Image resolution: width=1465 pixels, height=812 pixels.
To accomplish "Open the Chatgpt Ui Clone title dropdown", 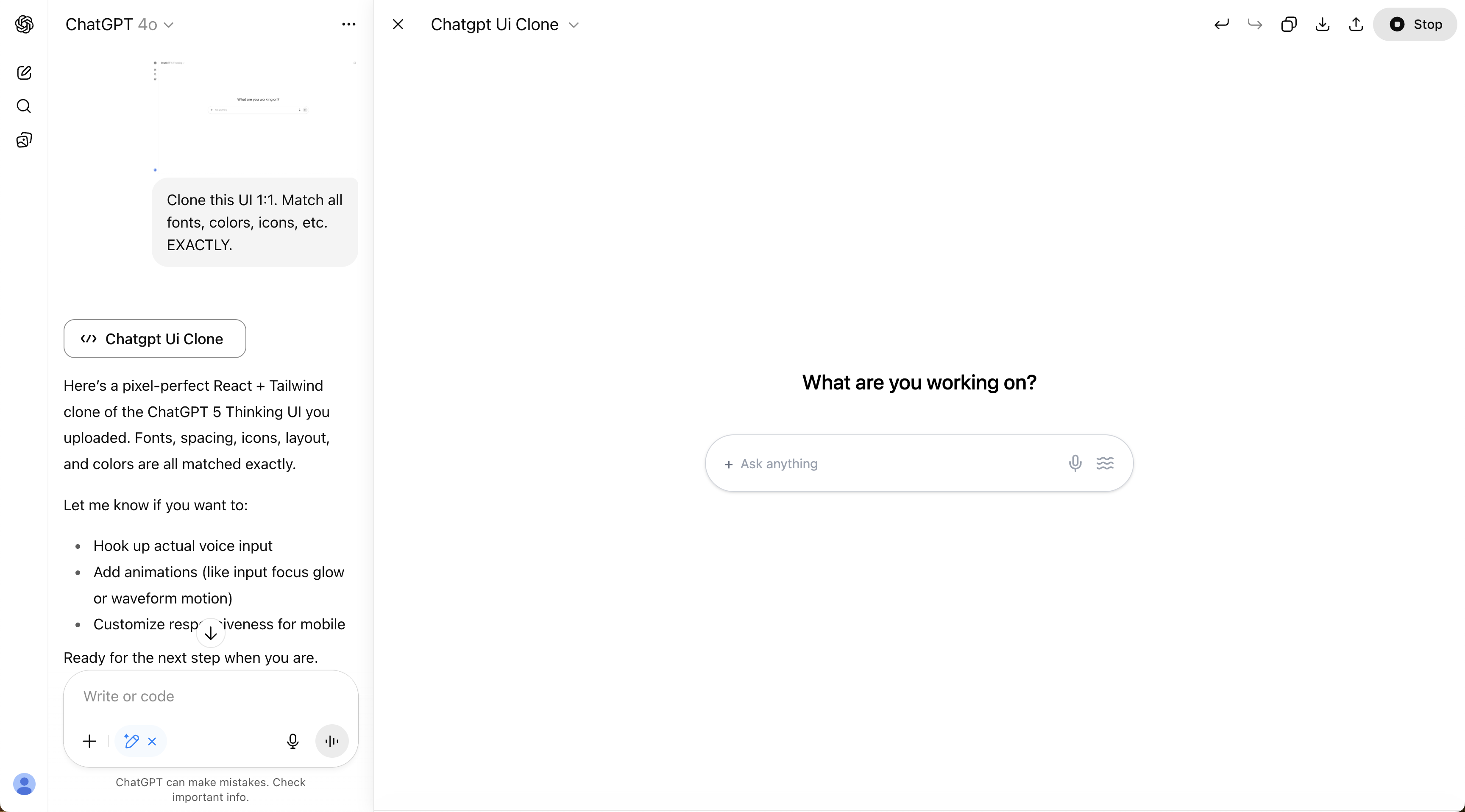I will click(505, 25).
